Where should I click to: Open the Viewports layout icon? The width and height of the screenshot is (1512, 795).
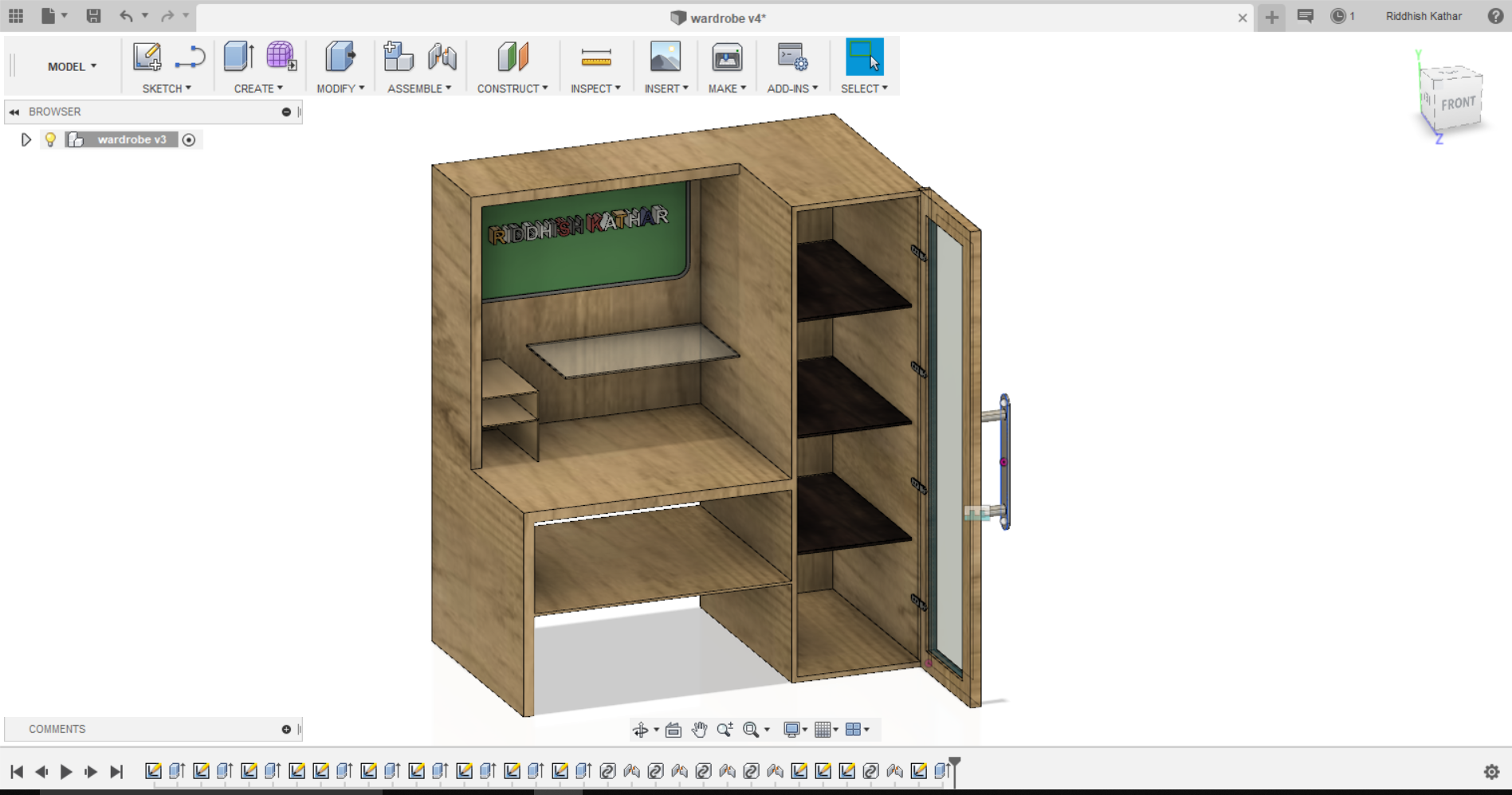point(853,730)
